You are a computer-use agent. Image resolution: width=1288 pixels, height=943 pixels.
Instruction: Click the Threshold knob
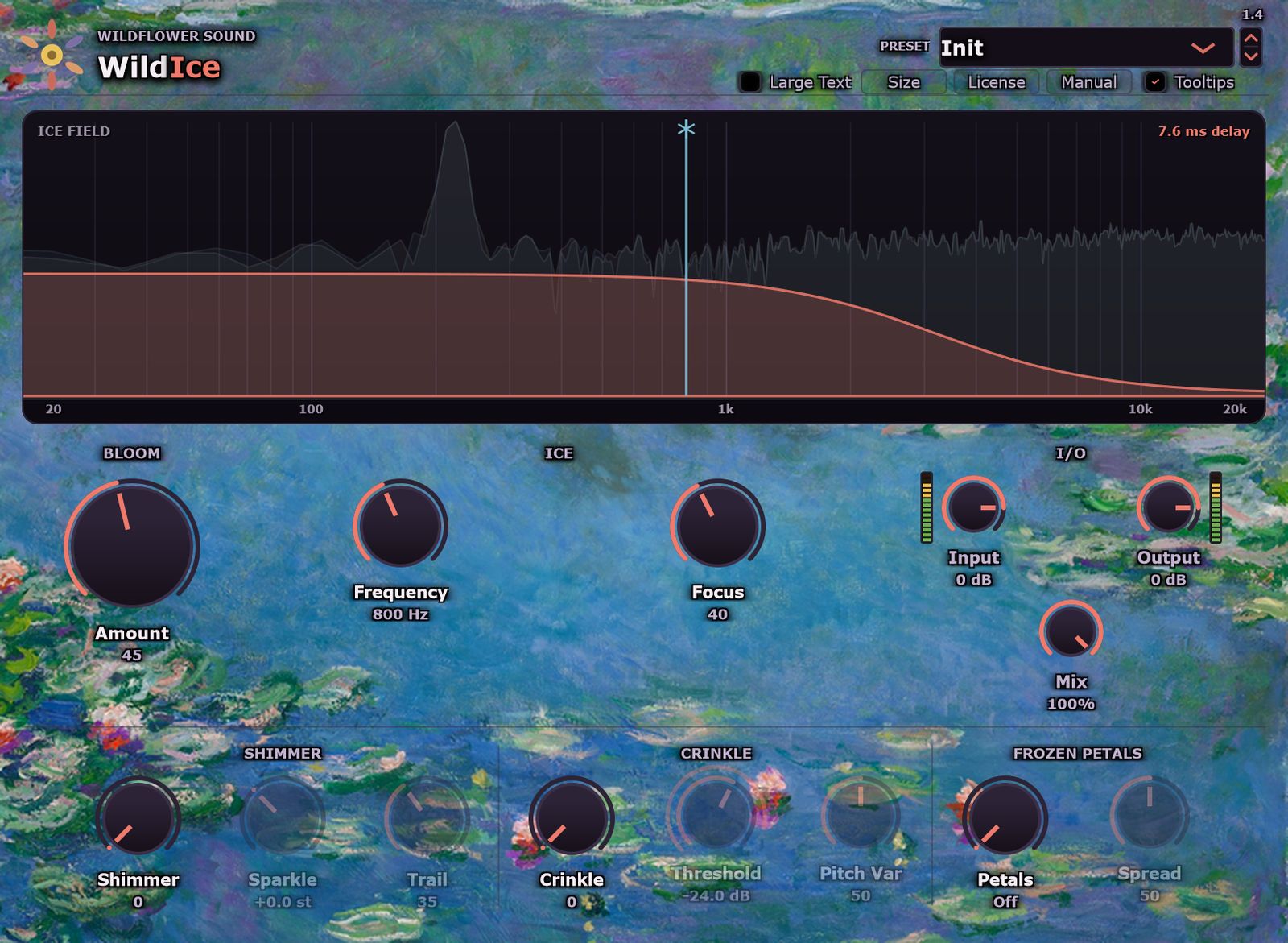pos(716,813)
